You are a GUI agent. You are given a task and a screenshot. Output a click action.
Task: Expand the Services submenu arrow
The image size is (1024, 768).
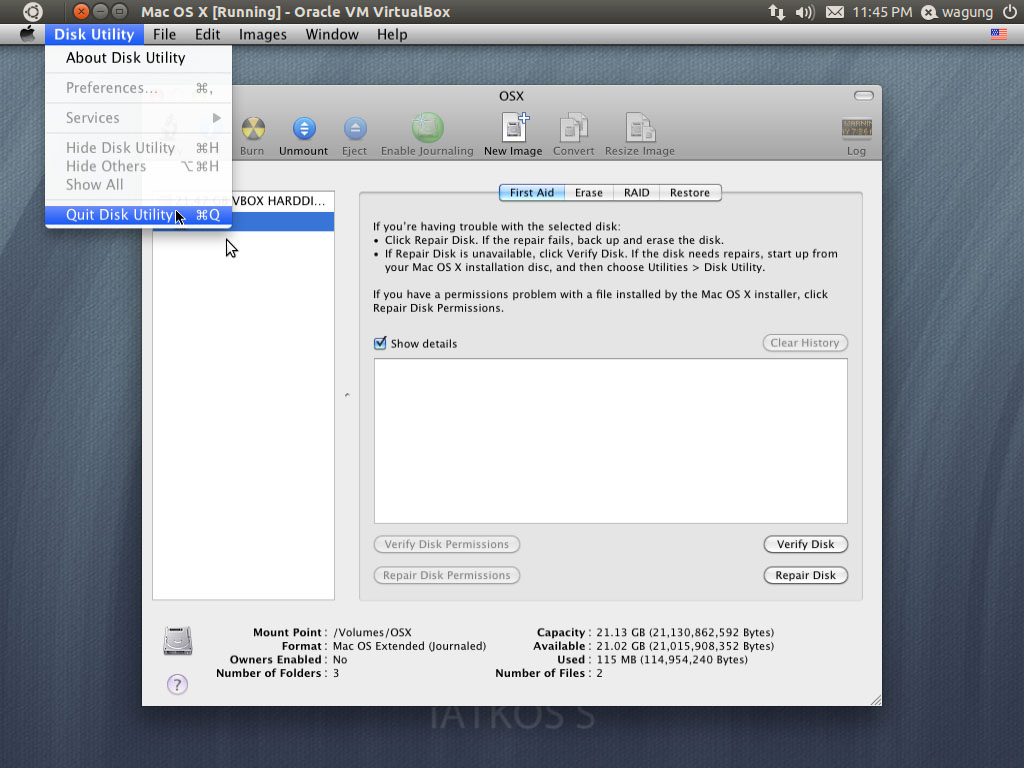pyautogui.click(x=217, y=118)
